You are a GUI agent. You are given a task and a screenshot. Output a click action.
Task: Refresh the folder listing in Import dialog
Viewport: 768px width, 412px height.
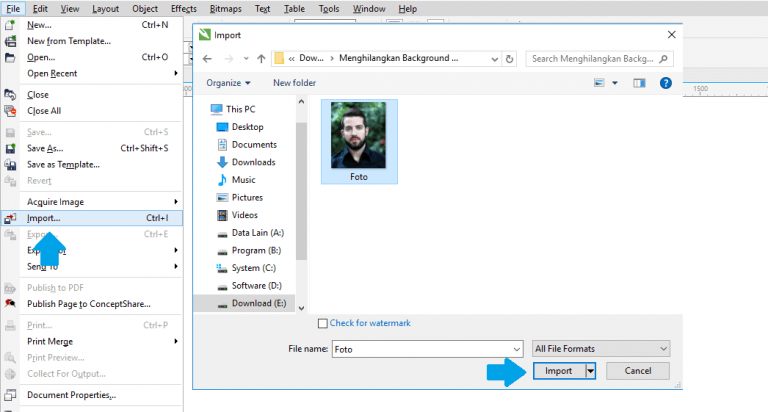(x=509, y=59)
